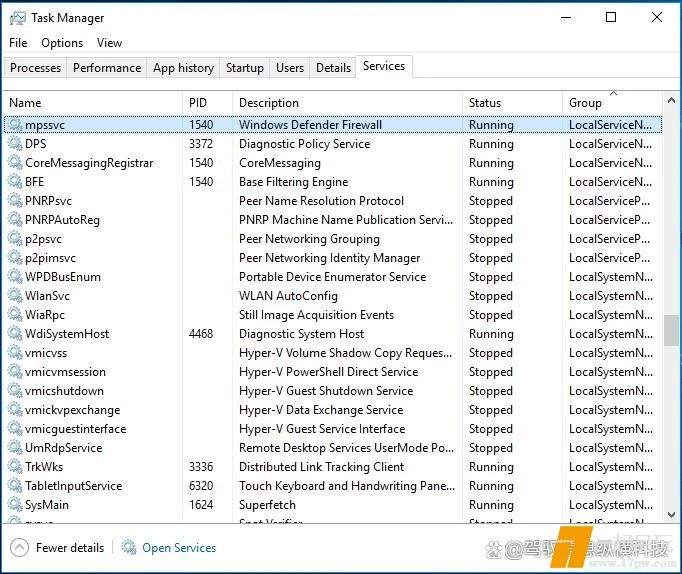Click the WLAN AutoConfig description
The height and width of the screenshot is (574, 682).
288,296
